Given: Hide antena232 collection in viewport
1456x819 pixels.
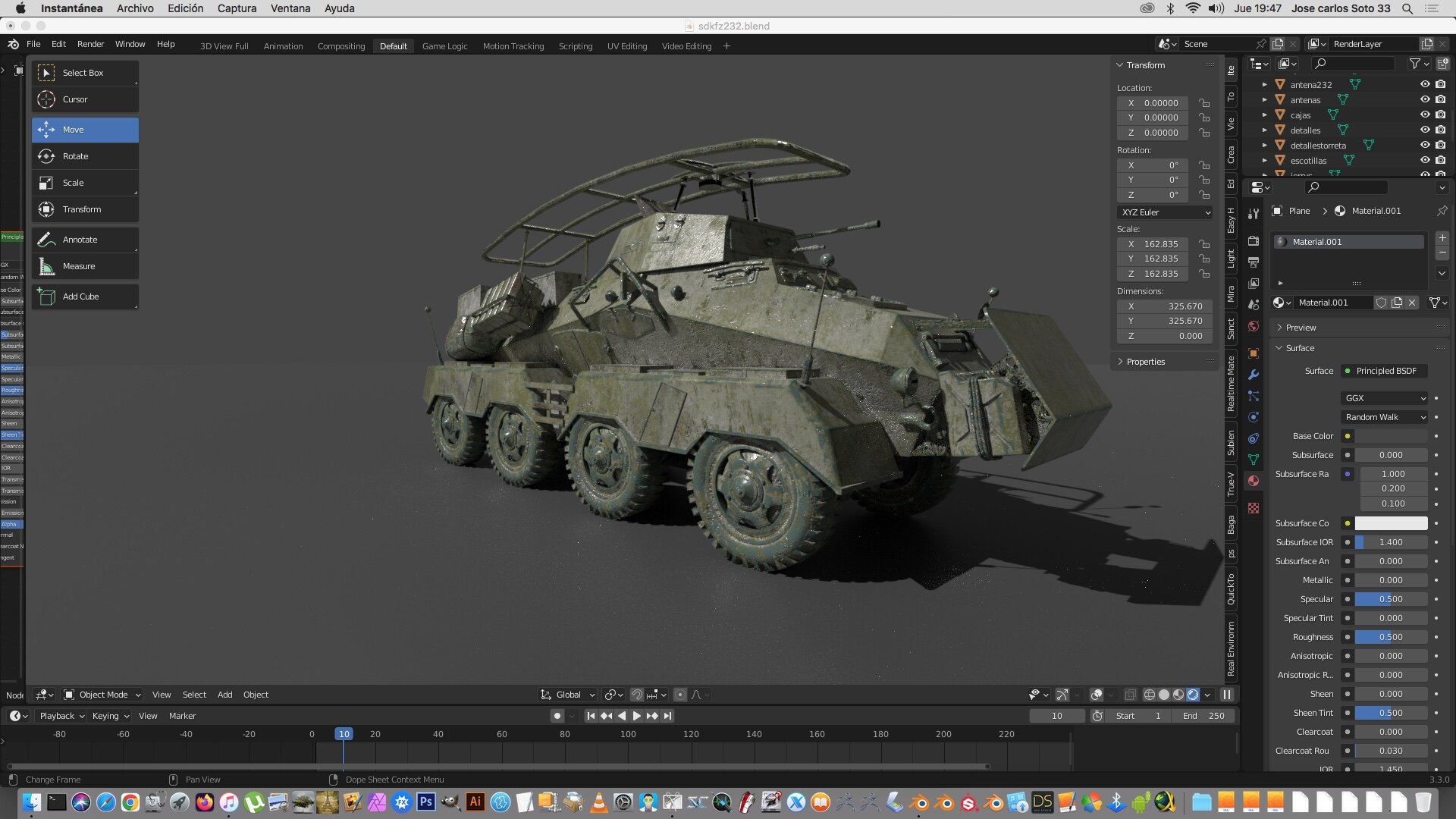Looking at the screenshot, I should tap(1425, 85).
